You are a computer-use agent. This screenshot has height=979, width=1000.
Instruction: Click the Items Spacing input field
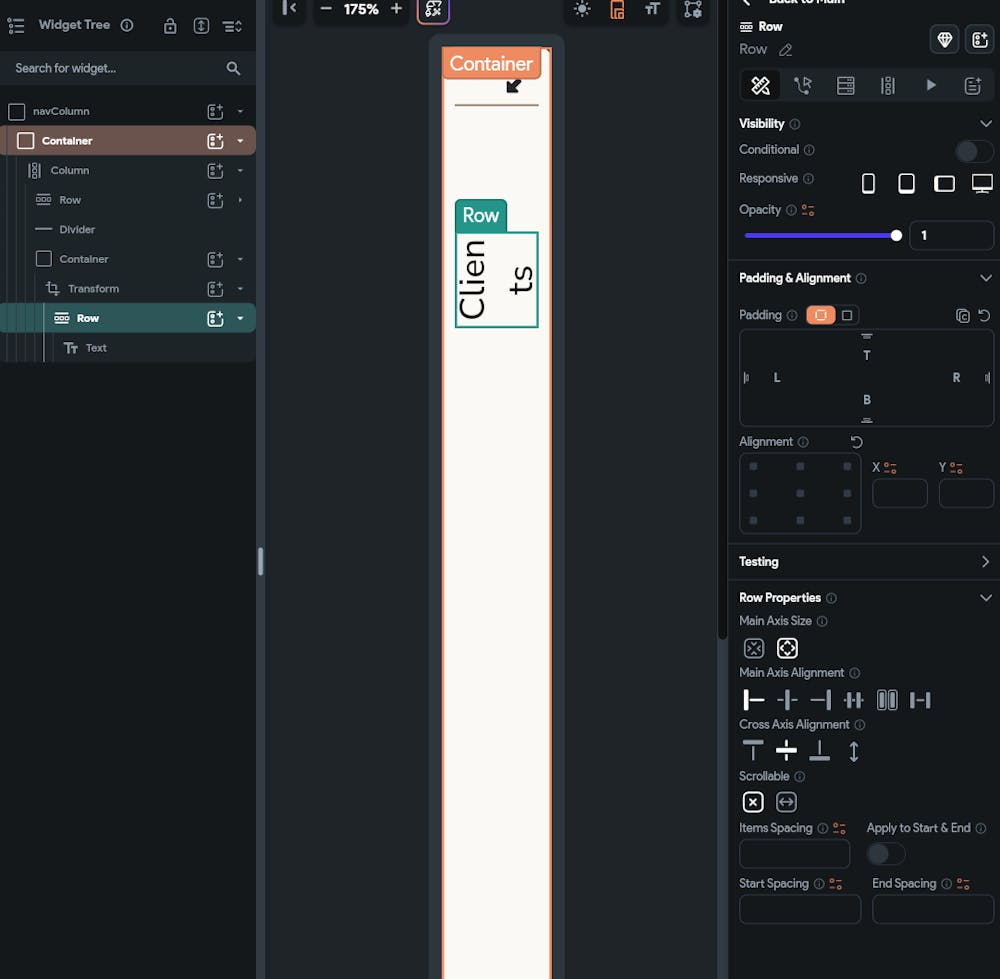pos(794,854)
